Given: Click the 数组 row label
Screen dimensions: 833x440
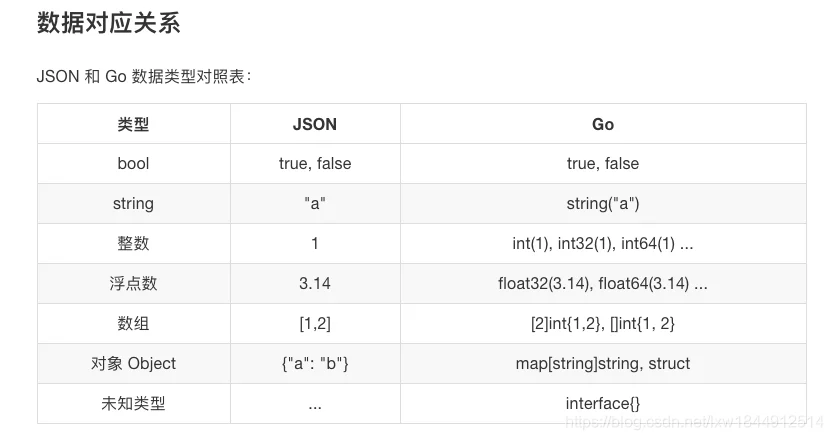Looking at the screenshot, I should (133, 323).
